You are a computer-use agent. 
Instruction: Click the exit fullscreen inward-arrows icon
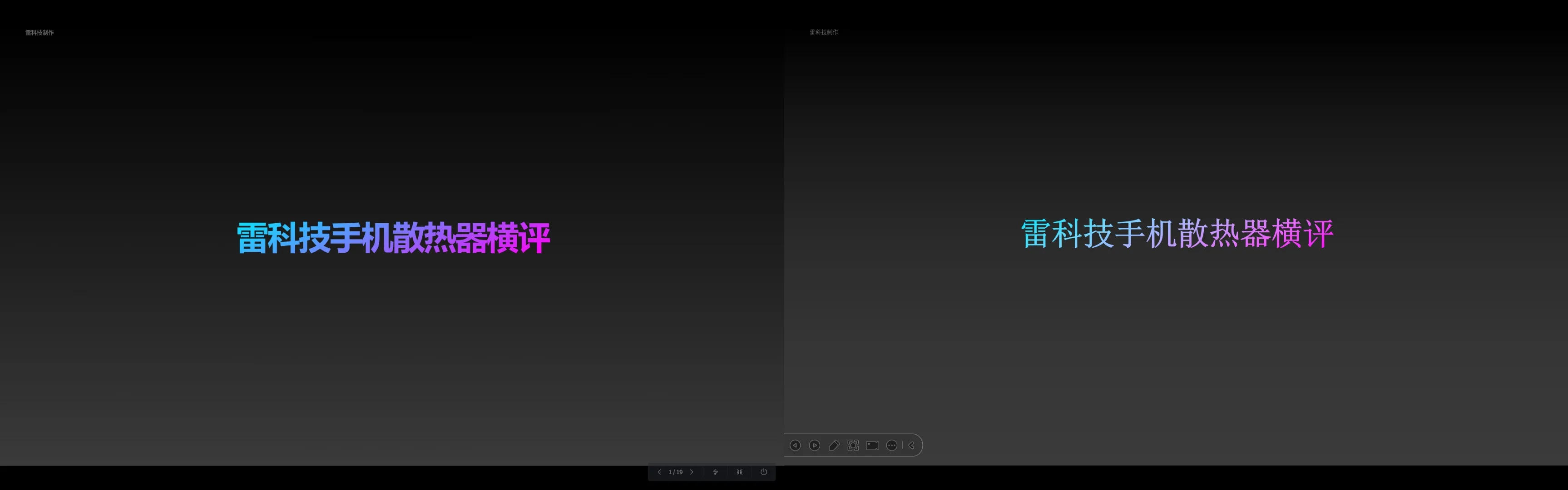pyautogui.click(x=740, y=472)
